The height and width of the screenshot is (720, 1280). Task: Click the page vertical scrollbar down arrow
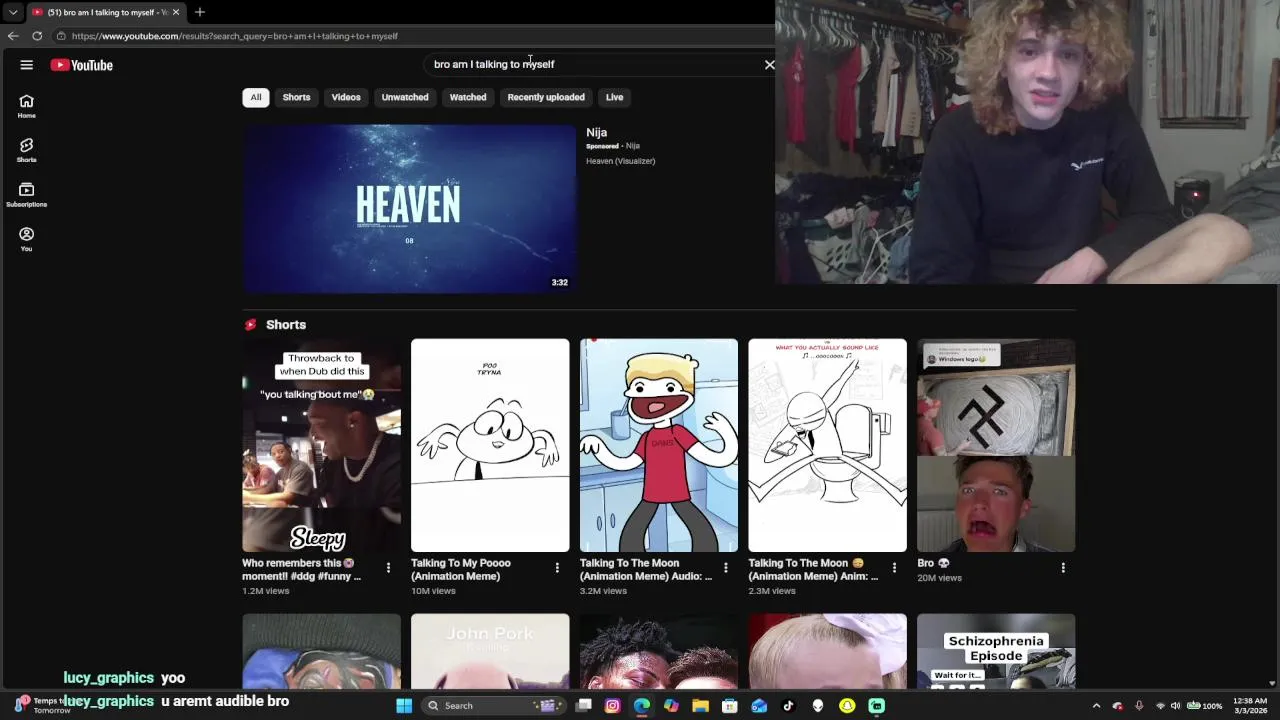pos(1272,683)
